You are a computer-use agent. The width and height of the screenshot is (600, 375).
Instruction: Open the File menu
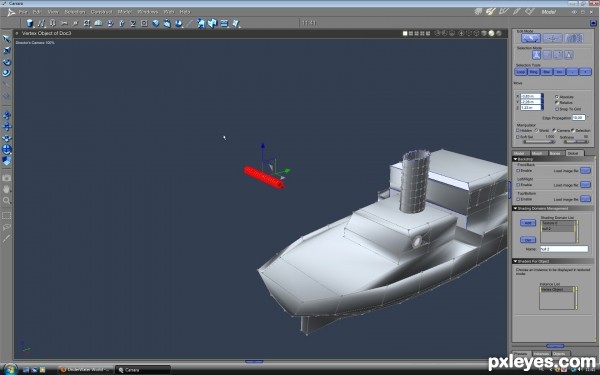click(x=23, y=12)
